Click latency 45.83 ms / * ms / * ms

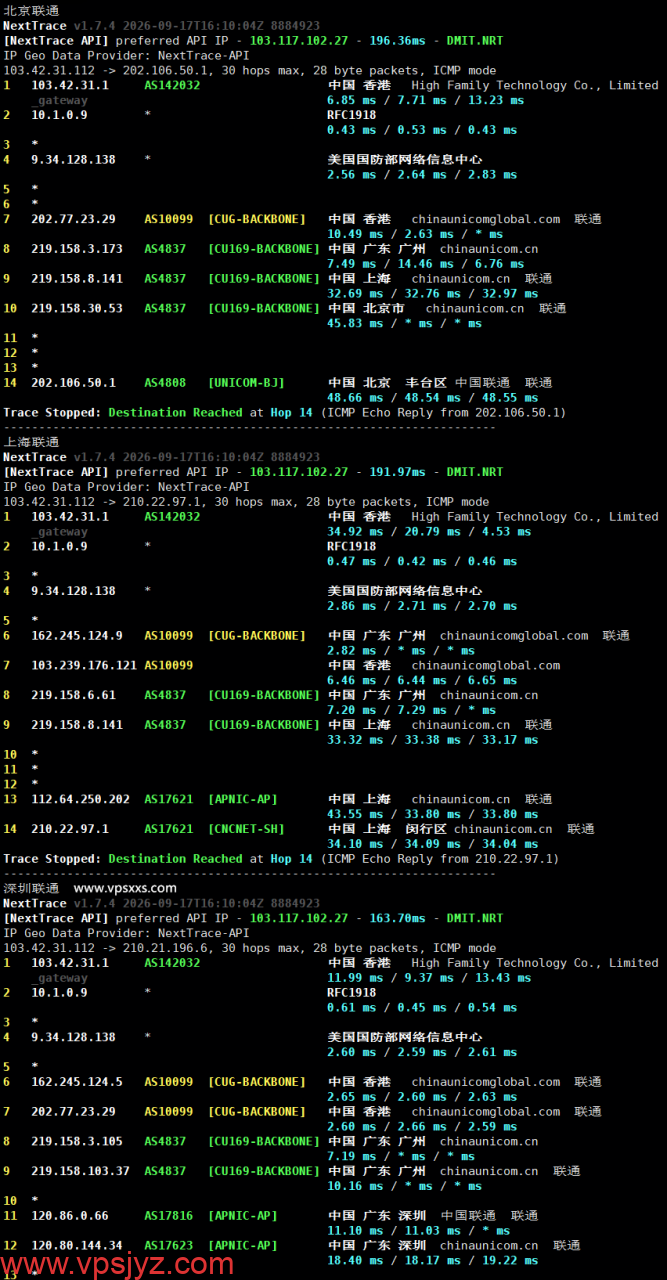click(404, 323)
